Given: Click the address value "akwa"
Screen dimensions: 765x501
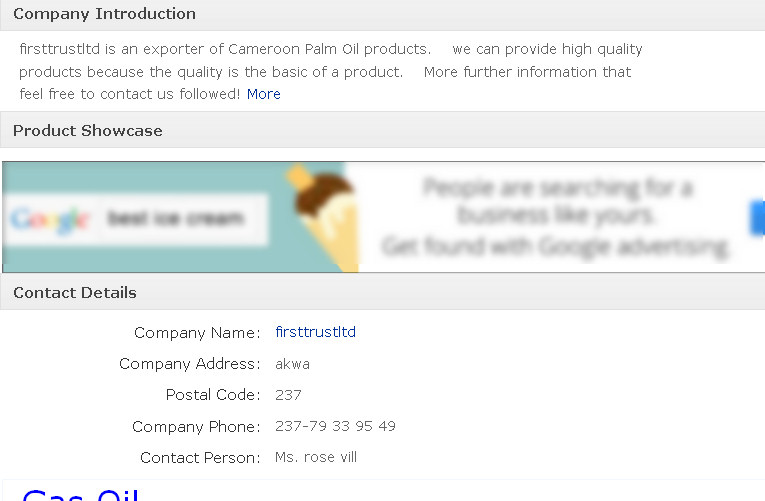Looking at the screenshot, I should [292, 364].
